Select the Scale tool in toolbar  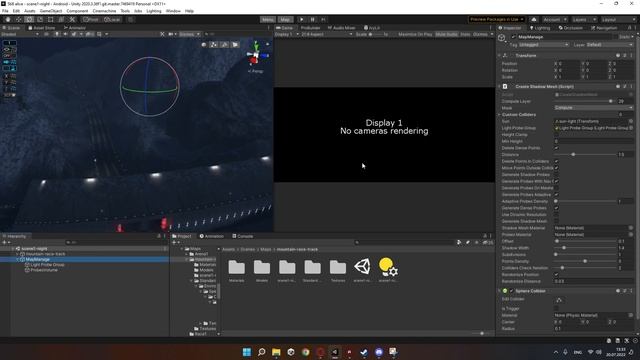pos(40,20)
